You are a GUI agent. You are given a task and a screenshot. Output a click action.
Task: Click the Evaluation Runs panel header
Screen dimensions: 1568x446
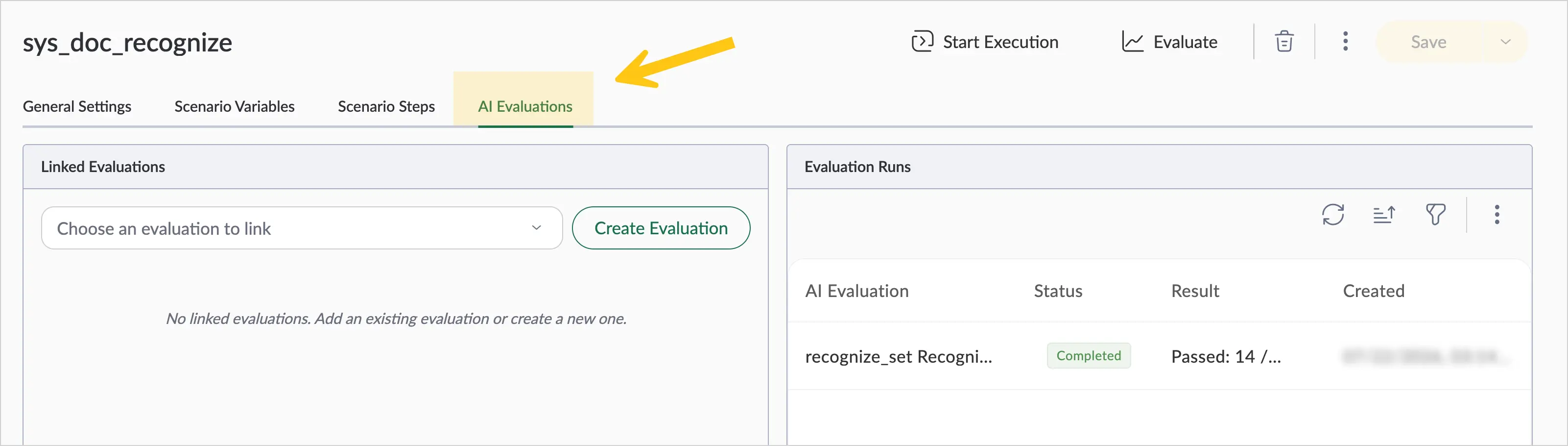click(x=1159, y=167)
